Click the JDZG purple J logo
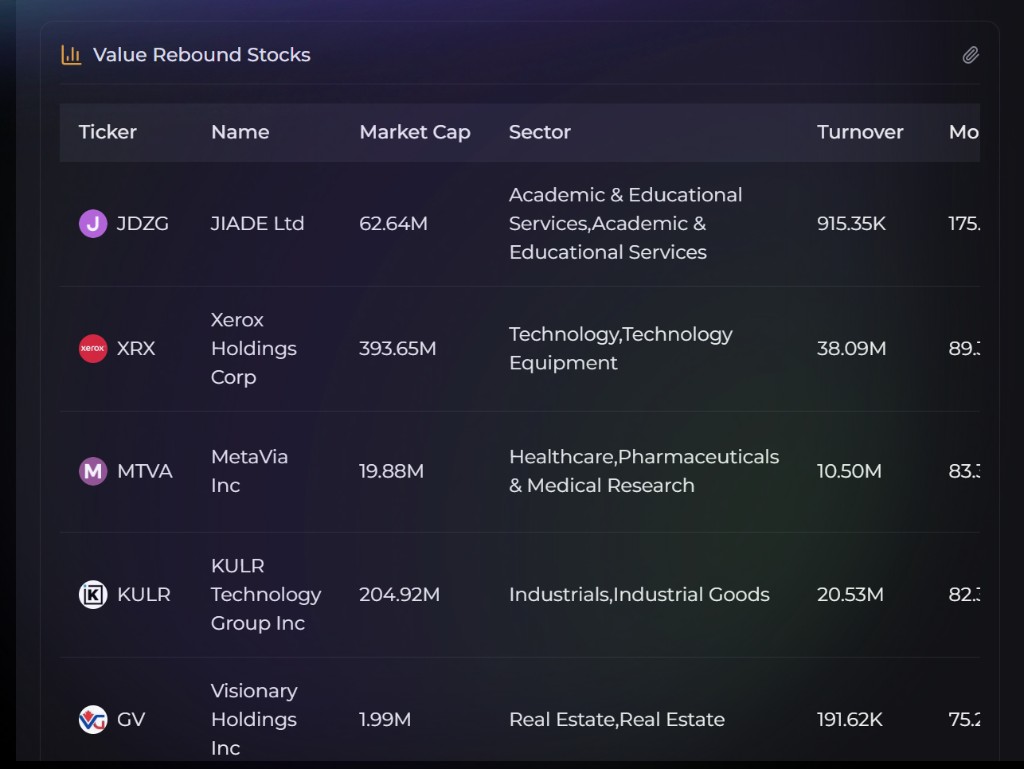The height and width of the screenshot is (769, 1024). point(93,224)
